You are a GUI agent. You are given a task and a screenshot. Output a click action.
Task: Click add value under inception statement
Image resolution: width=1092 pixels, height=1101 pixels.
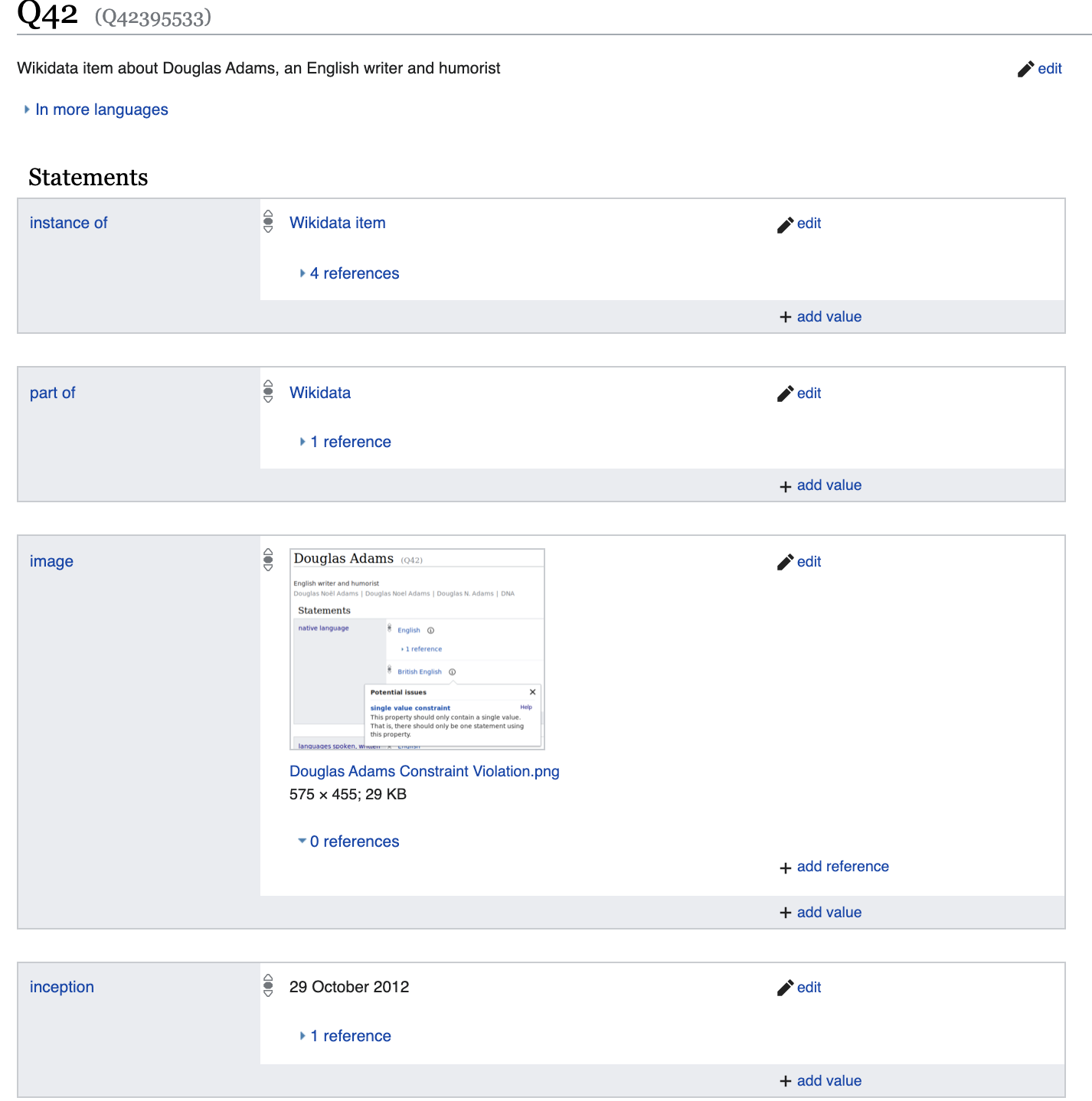pos(829,1080)
